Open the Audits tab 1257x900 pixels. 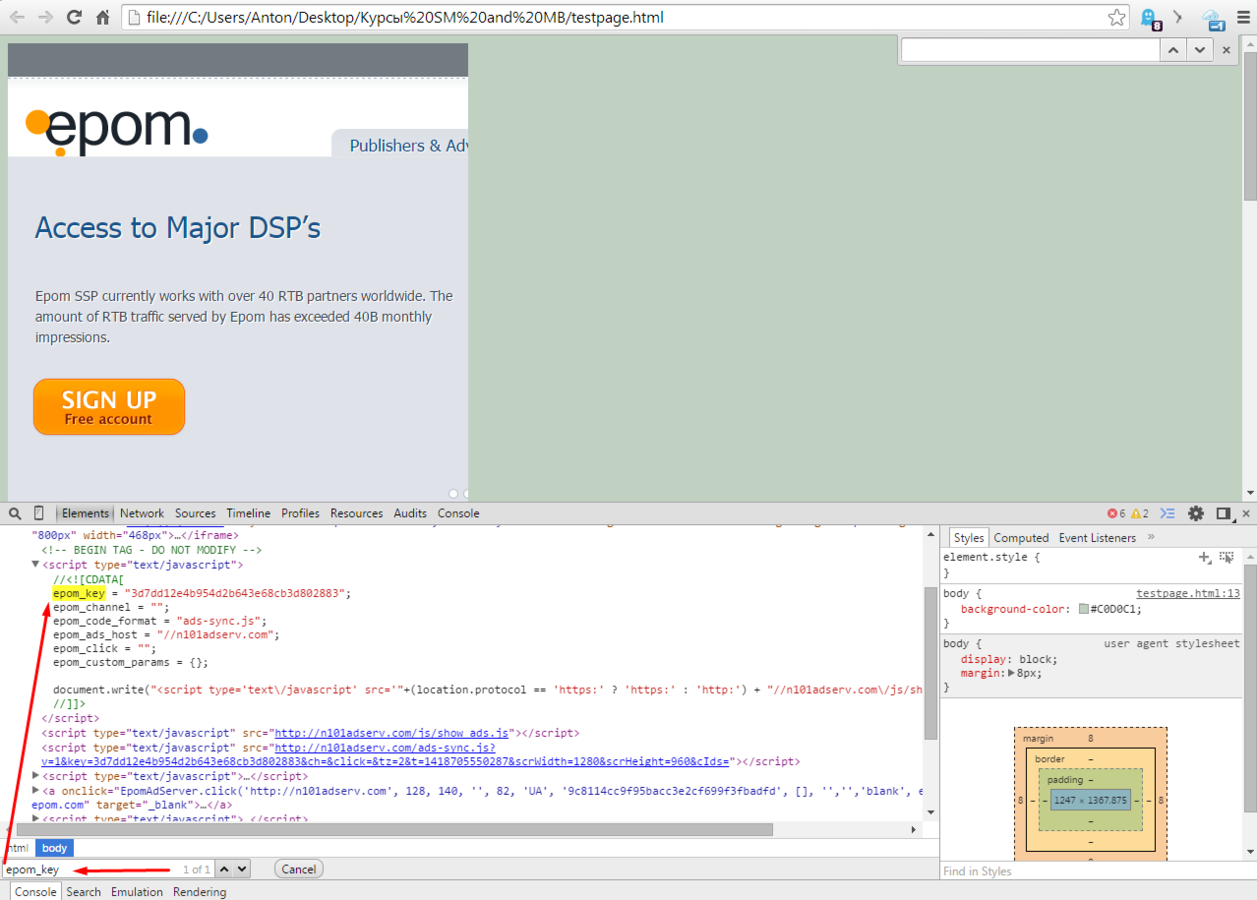410,513
